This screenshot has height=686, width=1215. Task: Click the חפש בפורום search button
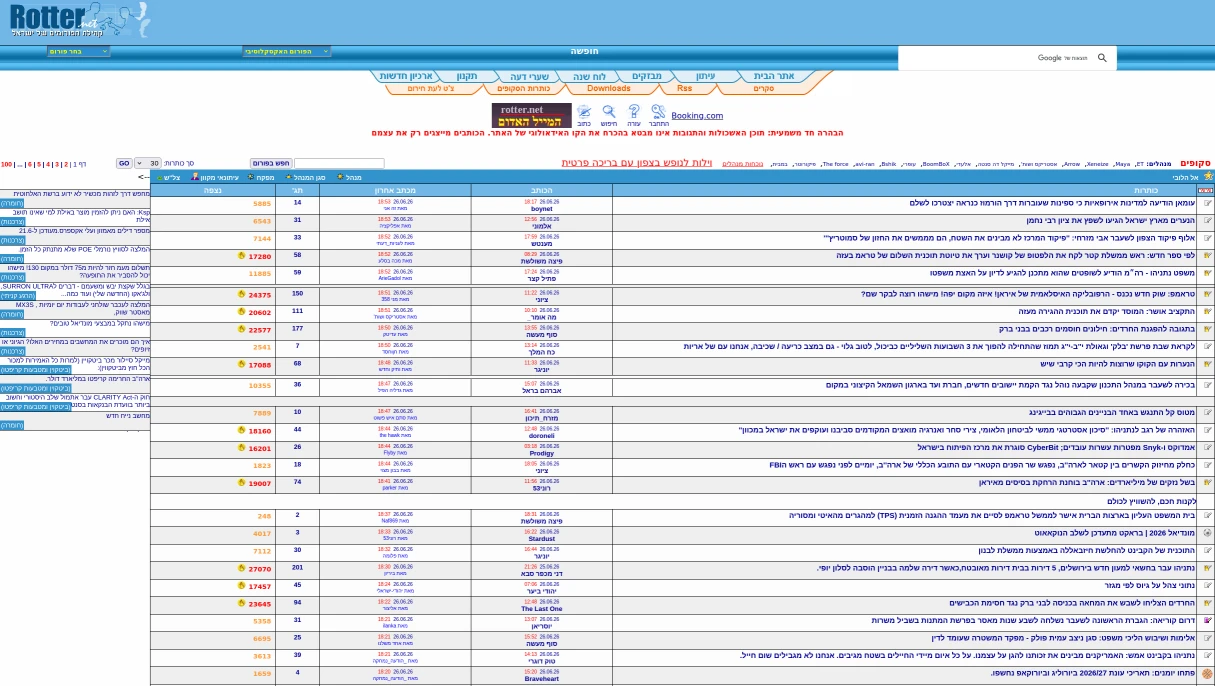[271, 163]
